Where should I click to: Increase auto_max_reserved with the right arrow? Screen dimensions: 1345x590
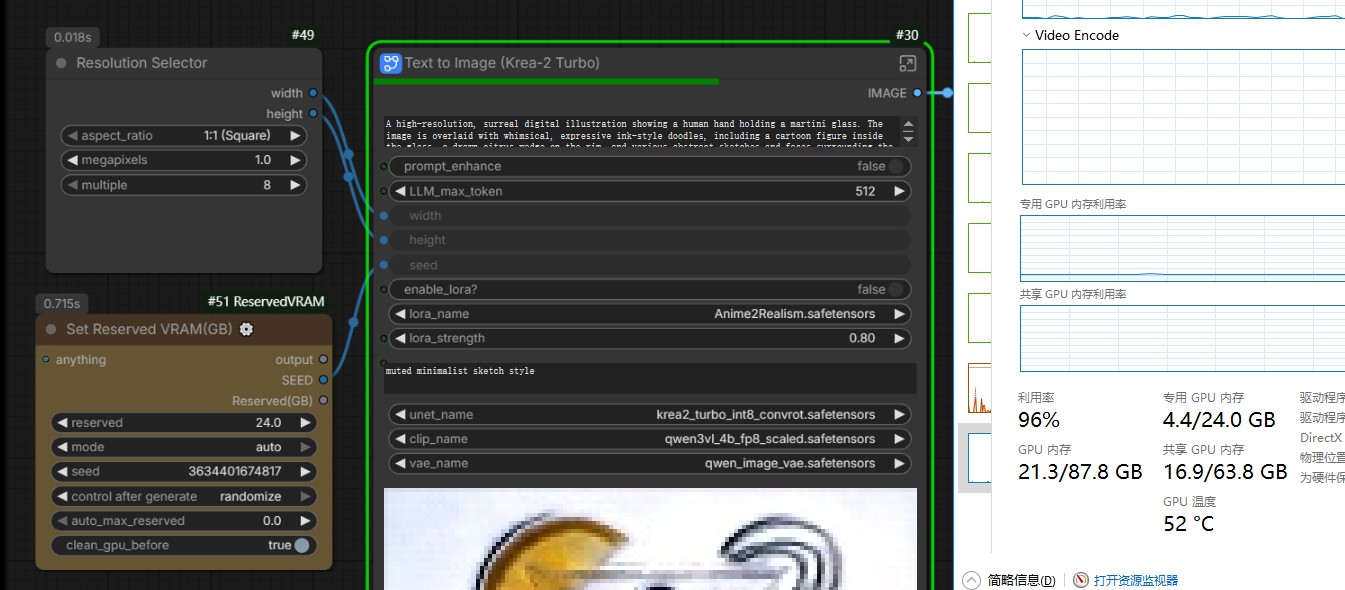305,521
